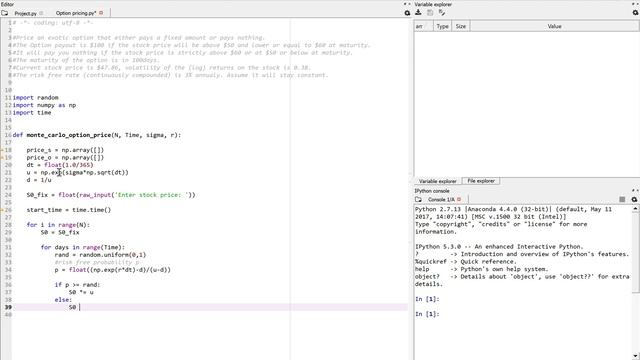Sort by the Size column header
The width and height of the screenshot is (640, 360).
coord(461,26)
